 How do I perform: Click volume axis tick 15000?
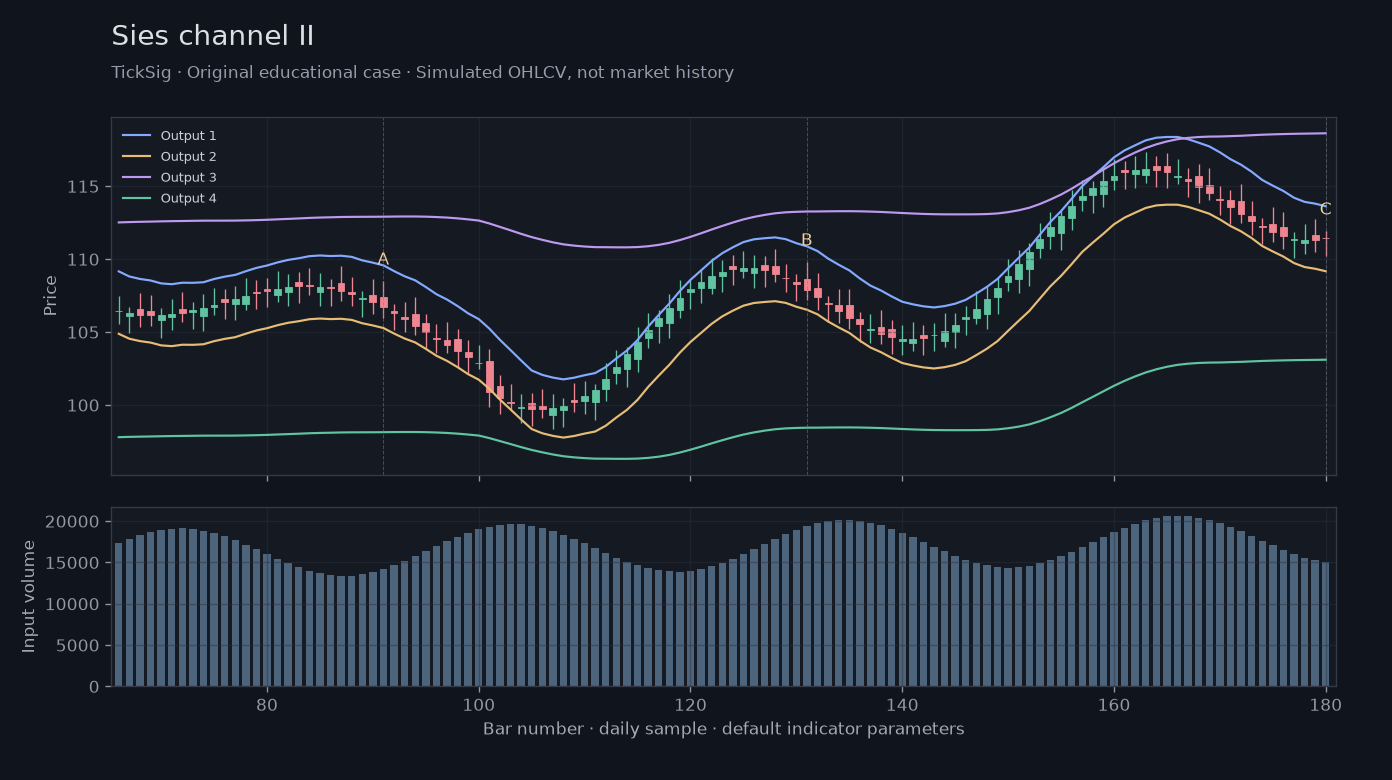(x=73, y=563)
